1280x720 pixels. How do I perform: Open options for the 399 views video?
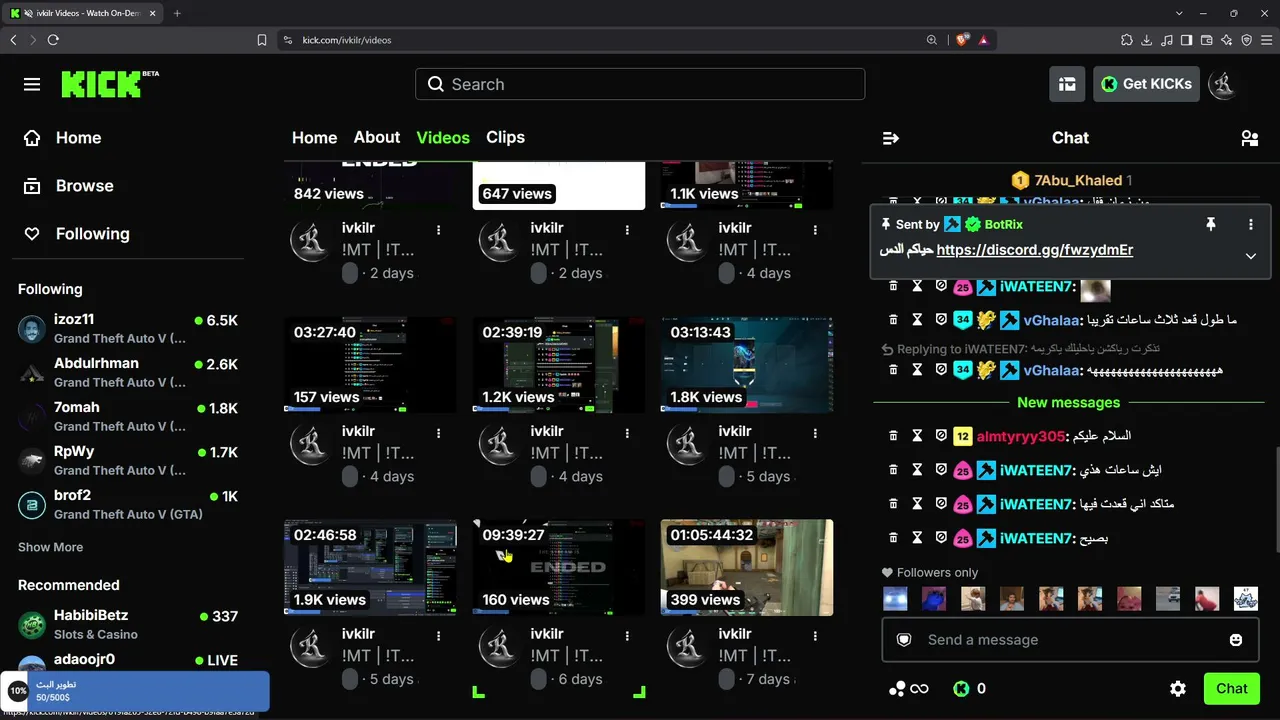pyautogui.click(x=815, y=636)
